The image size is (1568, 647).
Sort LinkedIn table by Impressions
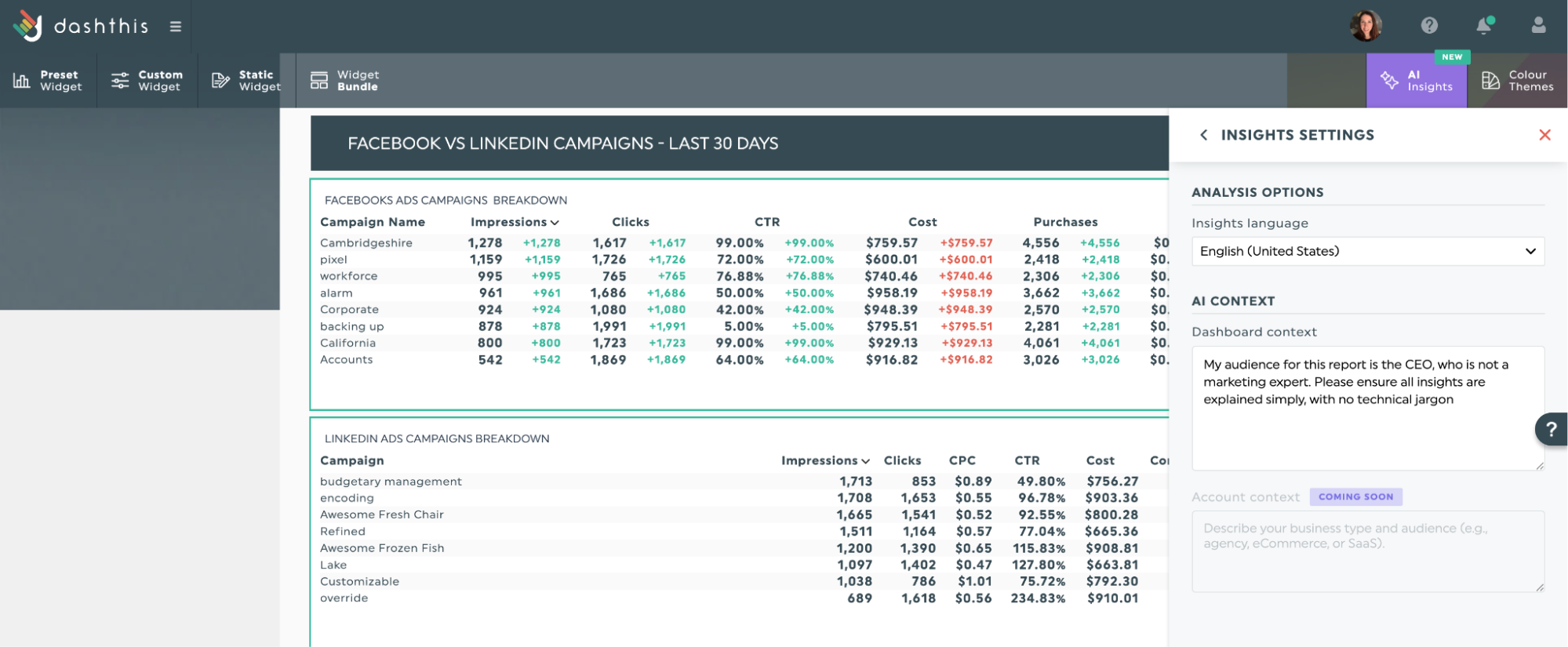point(824,460)
